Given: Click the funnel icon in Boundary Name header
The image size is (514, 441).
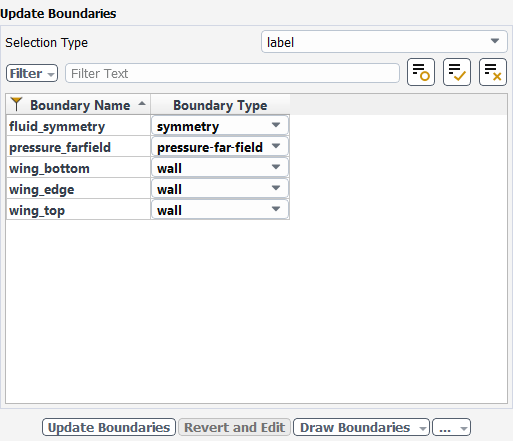Looking at the screenshot, I should (16, 104).
